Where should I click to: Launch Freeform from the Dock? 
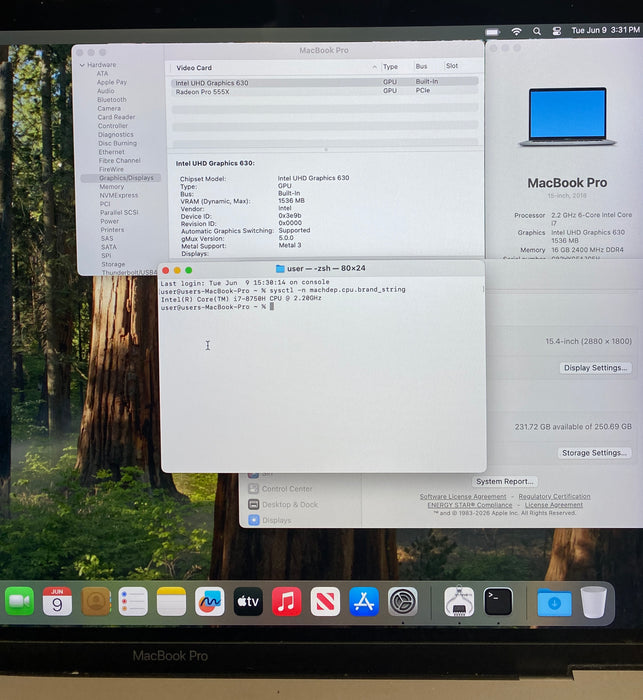210,602
